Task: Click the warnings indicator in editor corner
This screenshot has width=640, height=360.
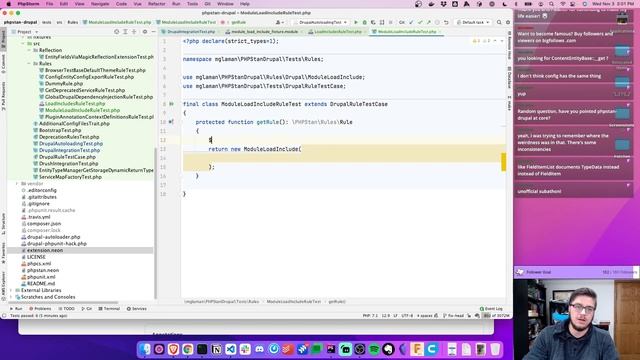Action: (481, 41)
